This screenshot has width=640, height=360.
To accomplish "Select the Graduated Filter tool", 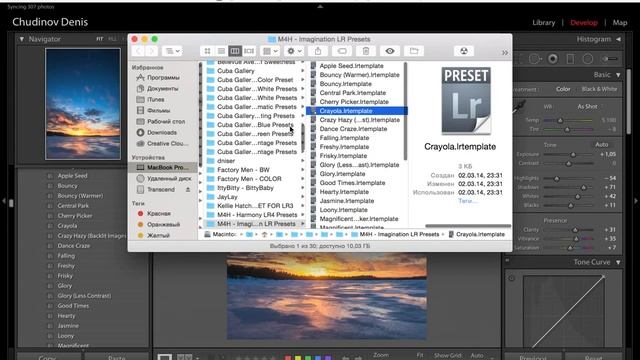I will tap(570, 59).
